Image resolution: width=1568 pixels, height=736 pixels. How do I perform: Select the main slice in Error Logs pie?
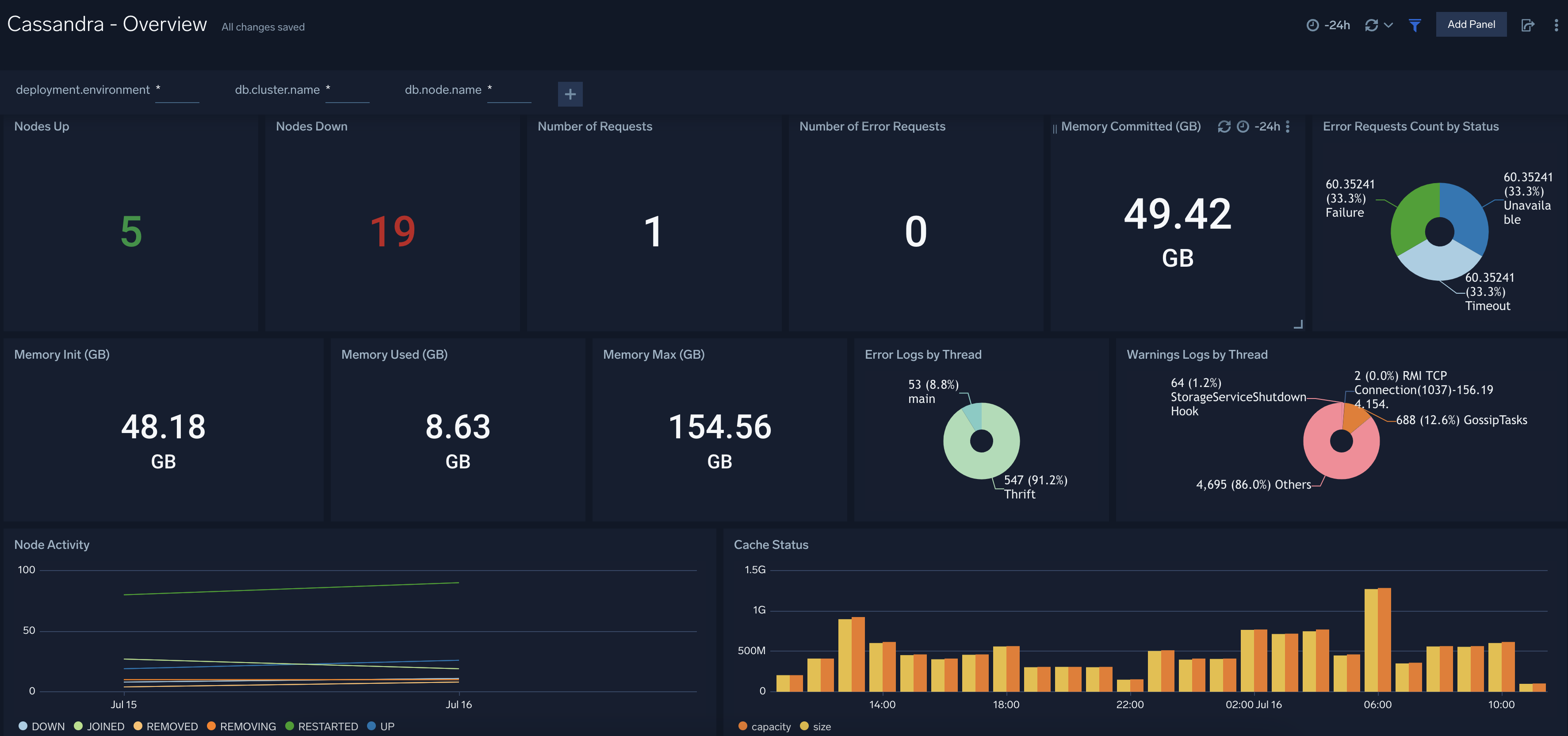pyautogui.click(x=974, y=416)
